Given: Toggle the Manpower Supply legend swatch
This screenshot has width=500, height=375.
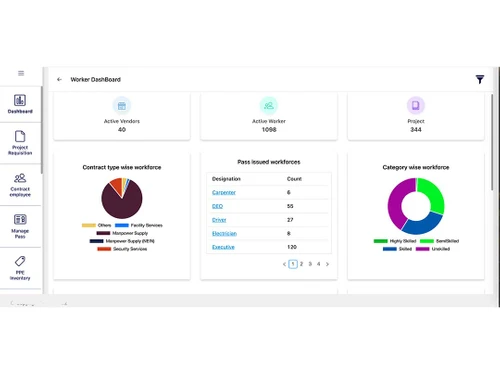Looking at the screenshot, I should (103, 233).
